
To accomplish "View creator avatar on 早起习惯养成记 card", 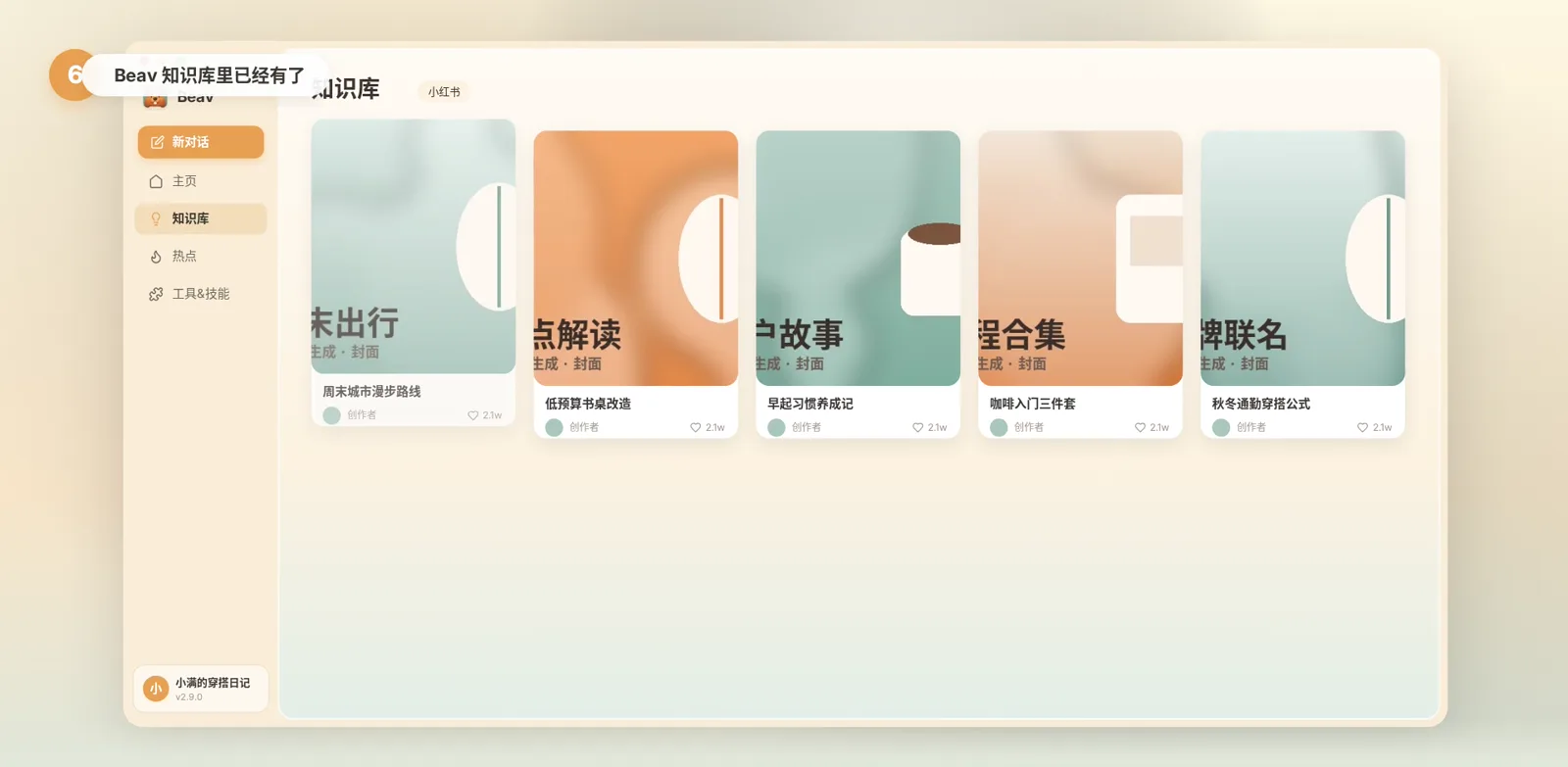I will click(777, 427).
